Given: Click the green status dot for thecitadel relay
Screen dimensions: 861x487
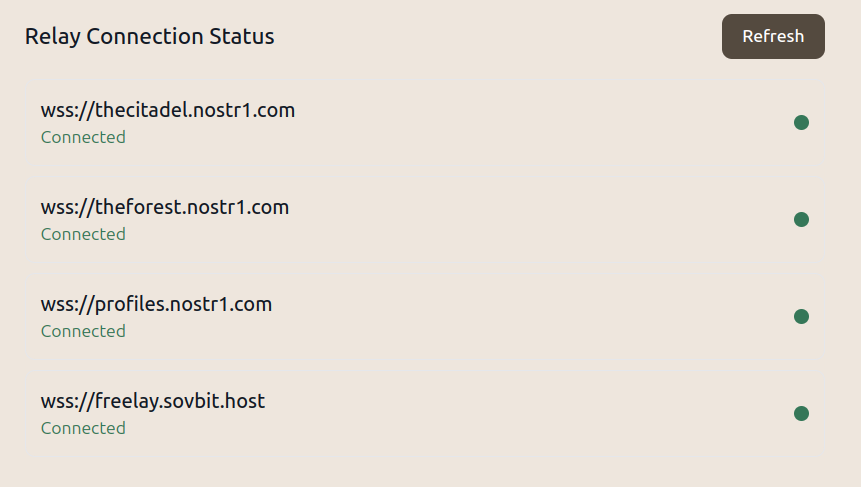Looking at the screenshot, I should [x=801, y=122].
